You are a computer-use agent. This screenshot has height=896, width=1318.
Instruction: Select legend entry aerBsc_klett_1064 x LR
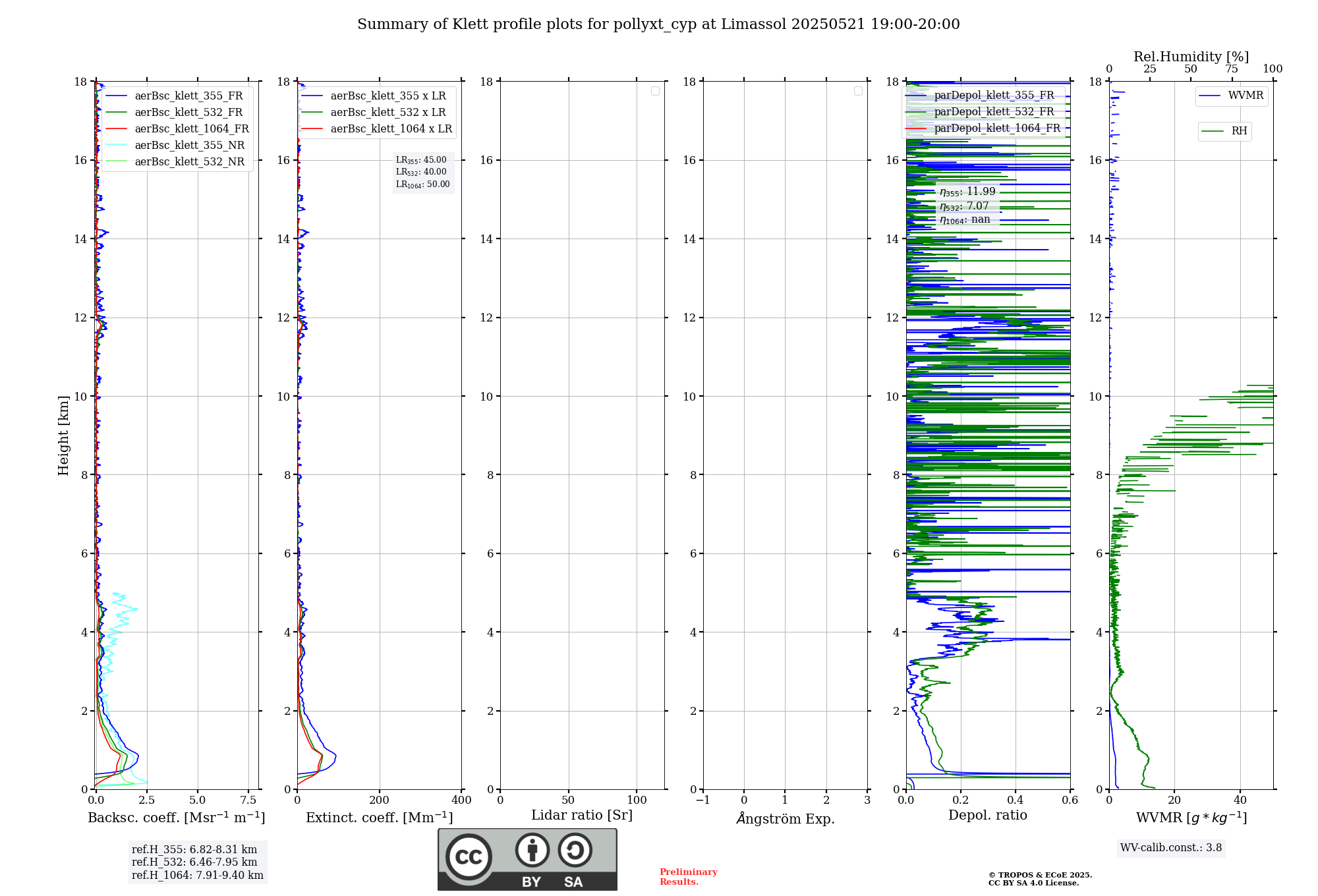[378, 129]
